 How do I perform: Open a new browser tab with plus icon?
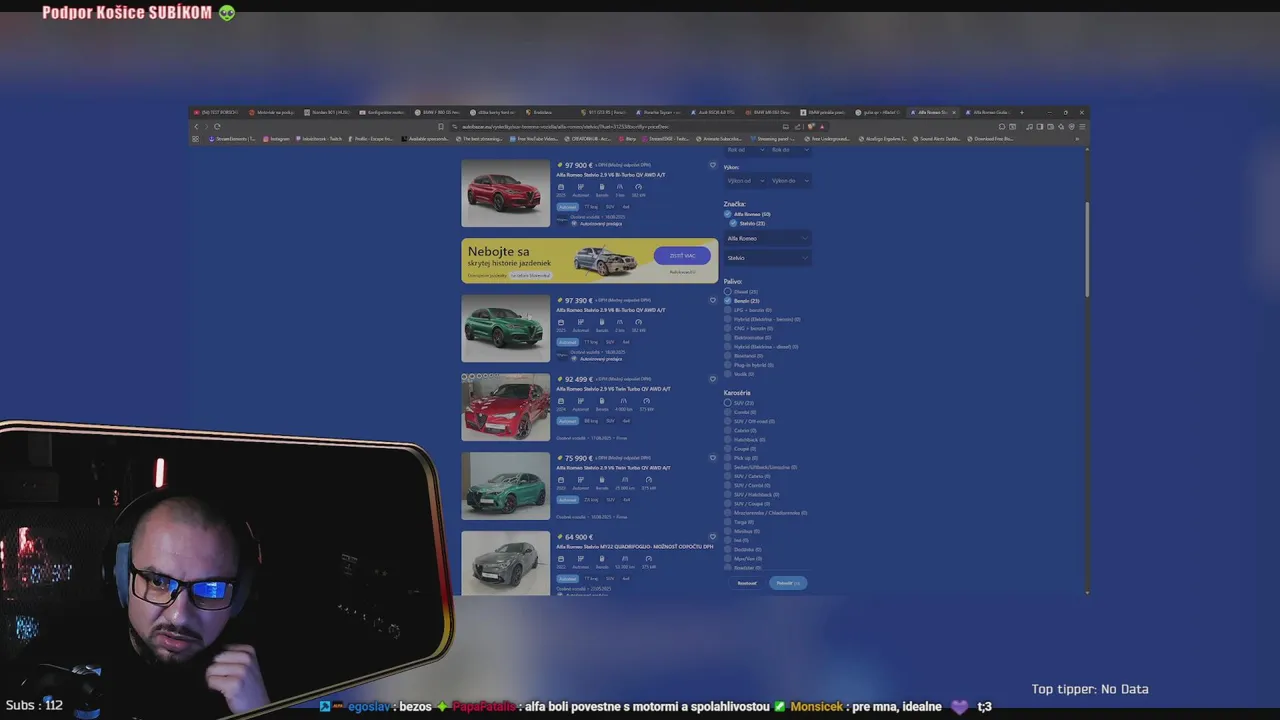(1021, 112)
